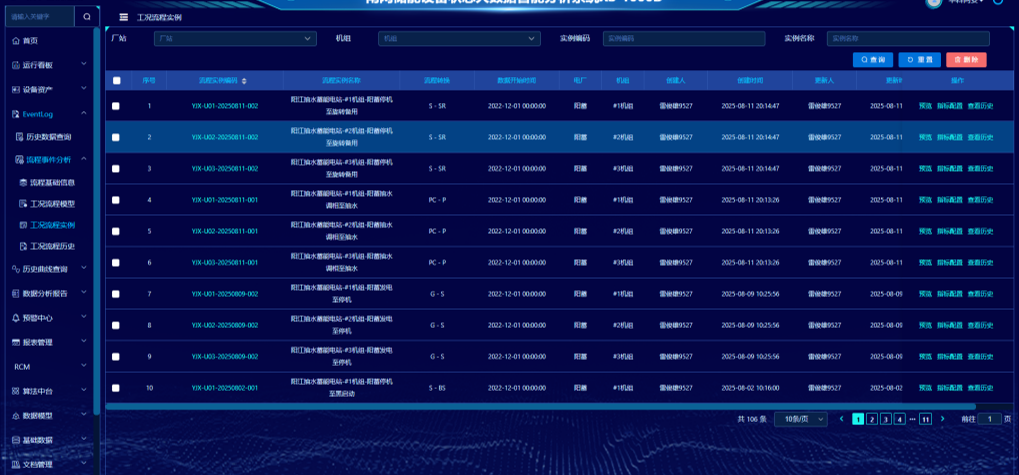
Task: Click the red 删除 button
Action: click(x=966, y=60)
